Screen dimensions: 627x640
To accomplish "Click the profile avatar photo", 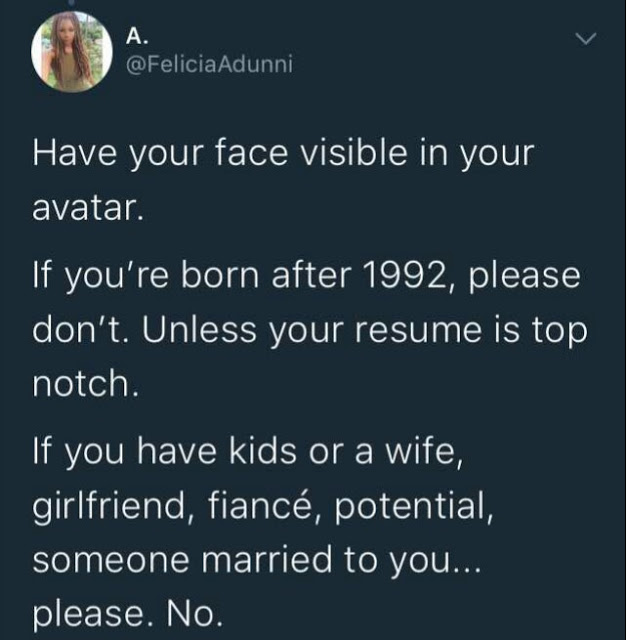I will point(70,51).
